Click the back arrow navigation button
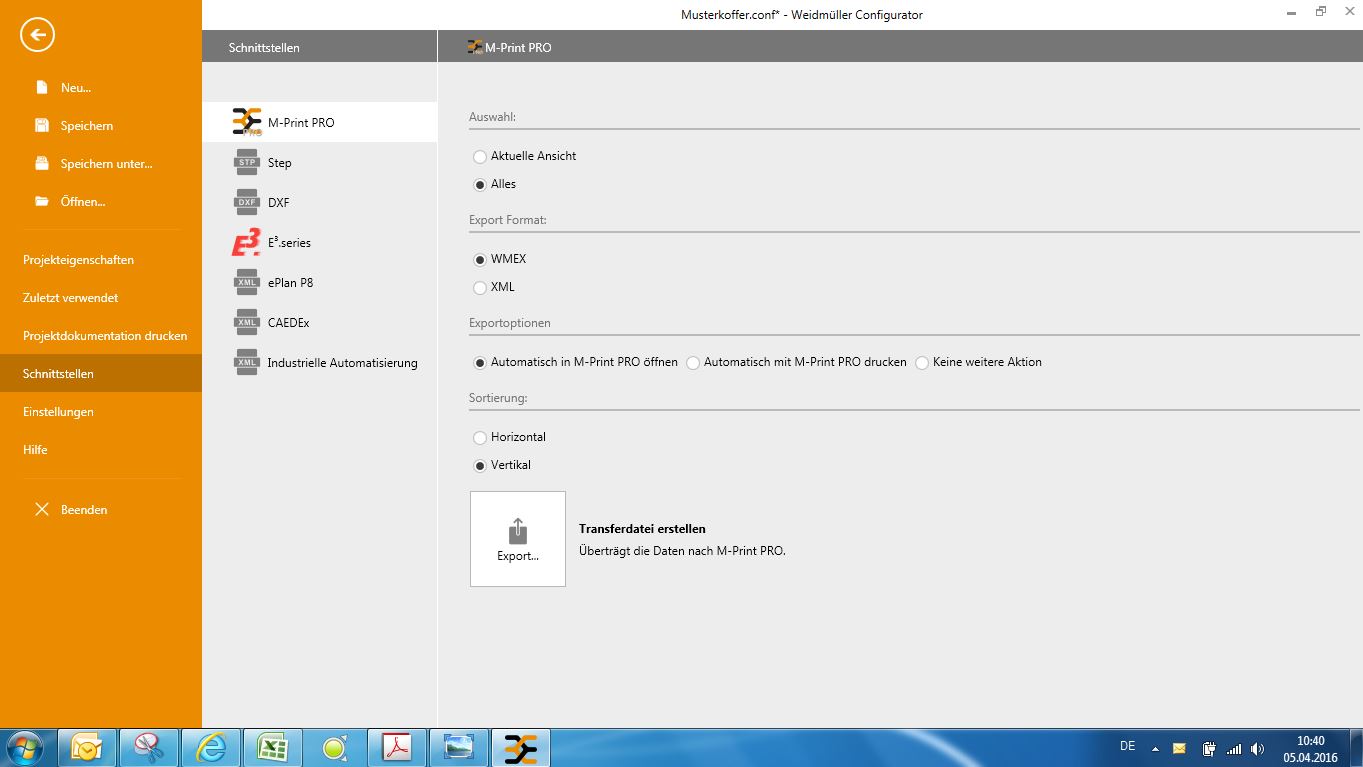The image size is (1363, 767). [36, 34]
